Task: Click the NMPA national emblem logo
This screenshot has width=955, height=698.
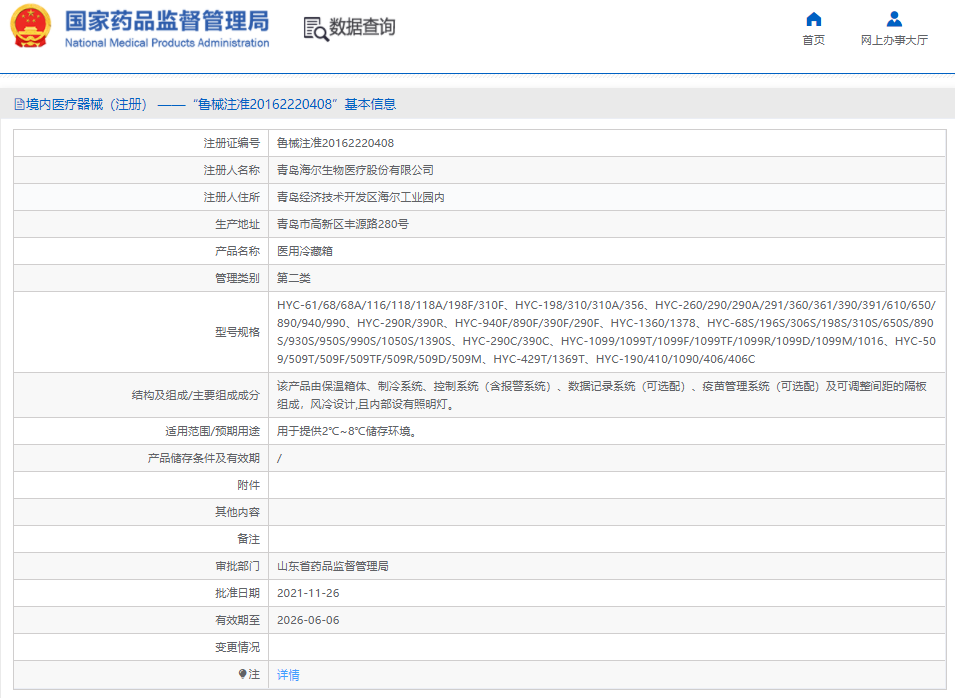Action: click(x=30, y=27)
